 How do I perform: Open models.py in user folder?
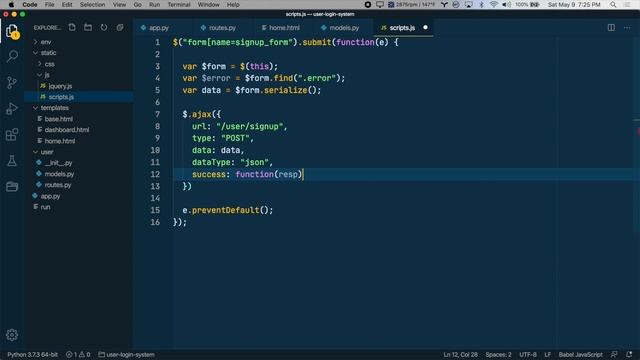[x=59, y=174]
